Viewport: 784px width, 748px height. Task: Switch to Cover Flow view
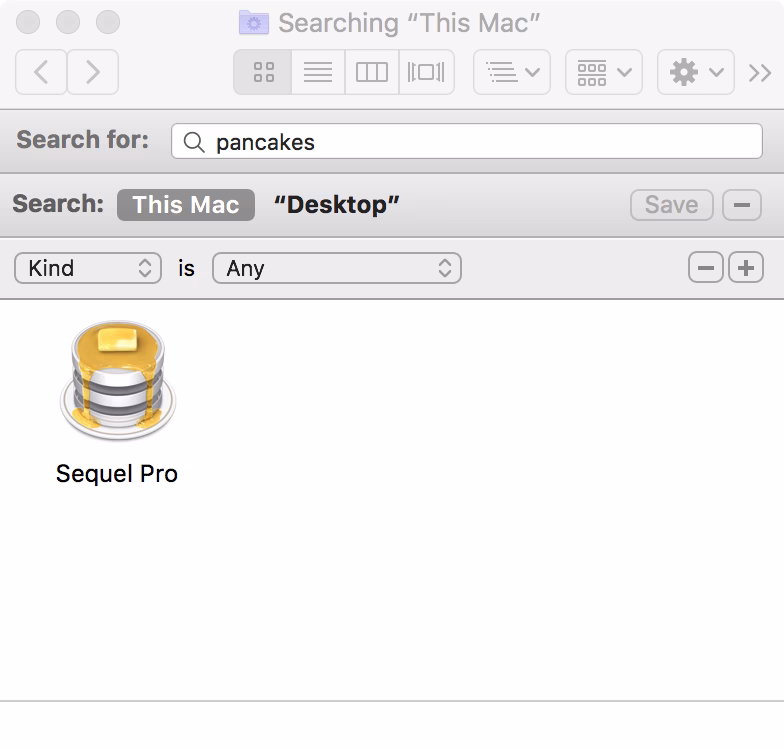pos(426,72)
